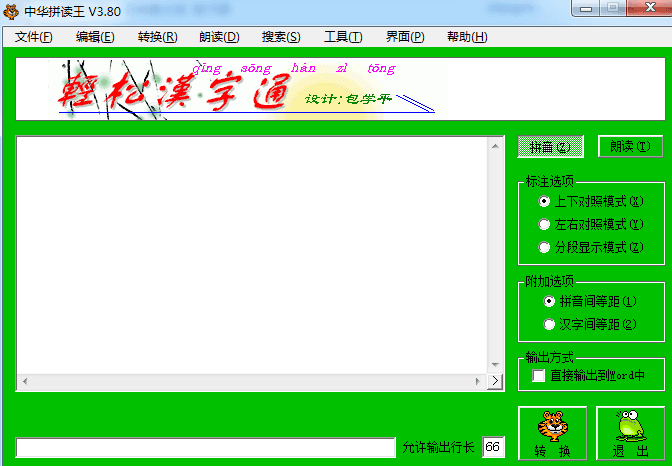
Task: Click the tiger 转换 convert button
Action: coord(552,433)
